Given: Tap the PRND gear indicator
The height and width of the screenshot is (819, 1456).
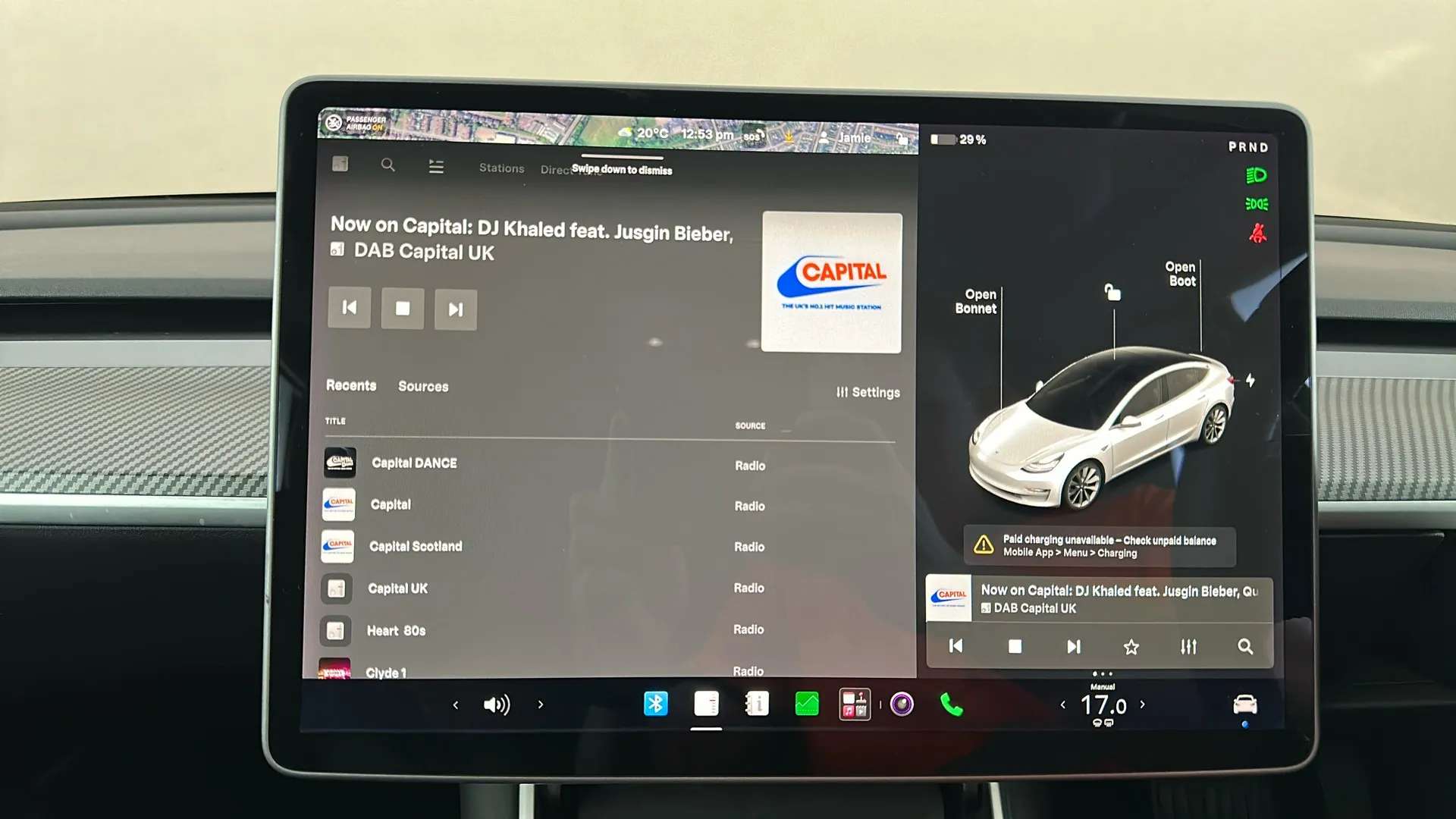Looking at the screenshot, I should point(1248,147).
